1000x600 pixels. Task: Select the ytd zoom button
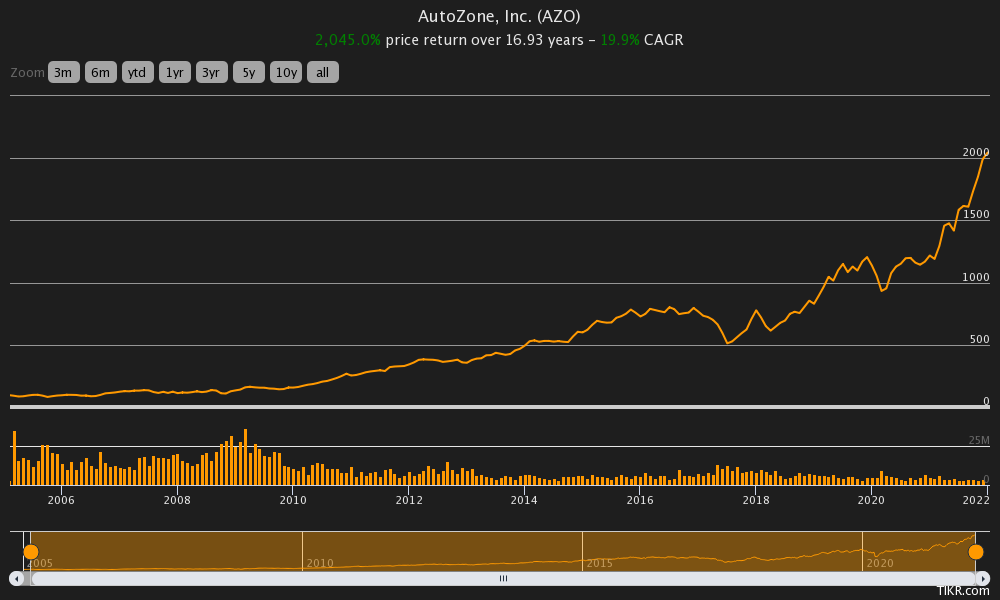[x=138, y=73]
